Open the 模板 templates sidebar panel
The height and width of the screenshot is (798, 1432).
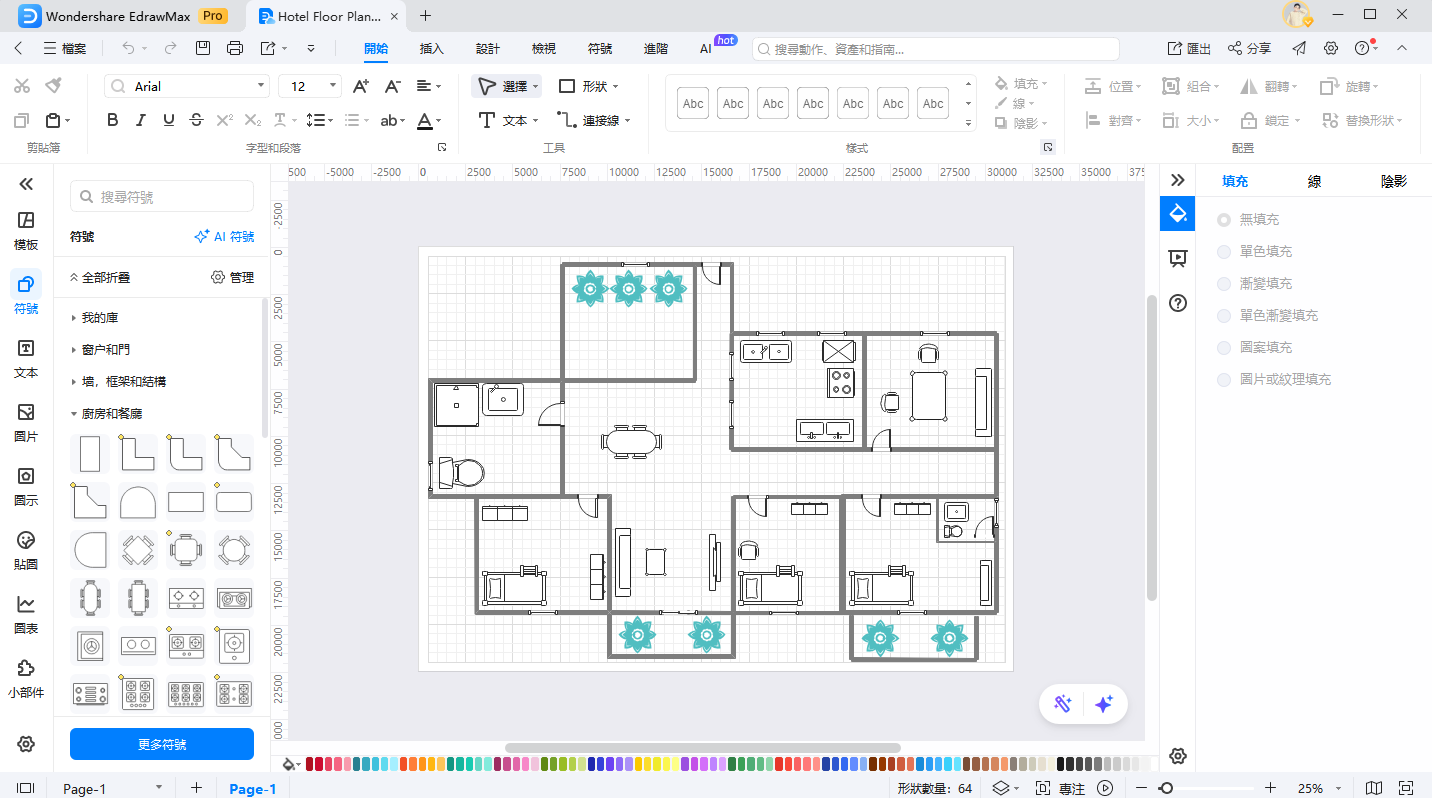[x=26, y=230]
